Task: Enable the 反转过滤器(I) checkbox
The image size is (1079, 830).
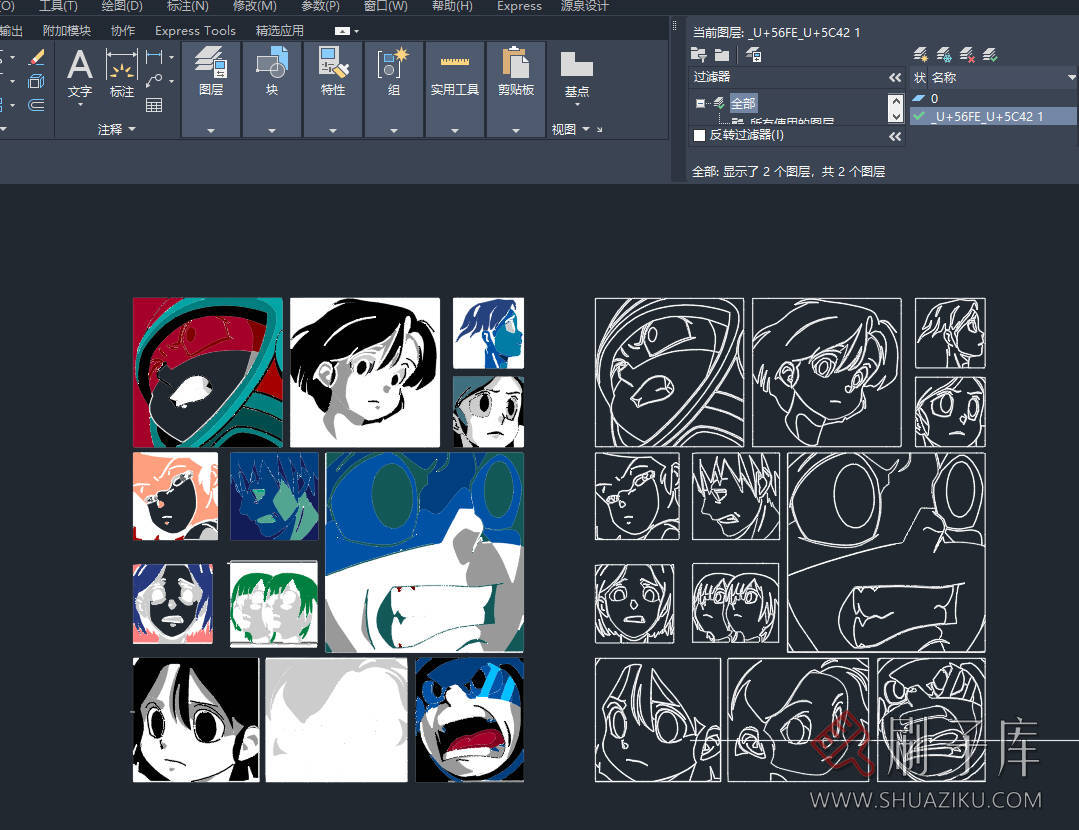Action: coord(700,136)
